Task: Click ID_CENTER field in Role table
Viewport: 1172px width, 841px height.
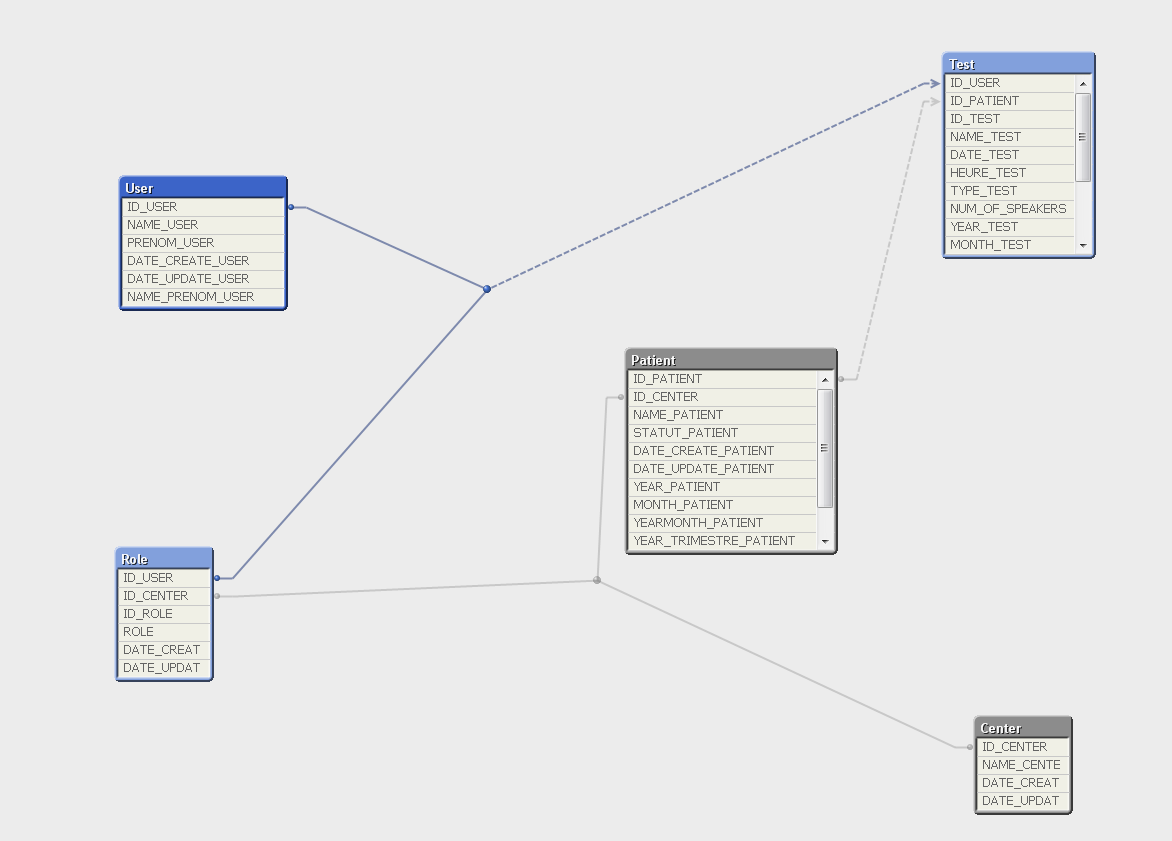Action: (x=164, y=596)
